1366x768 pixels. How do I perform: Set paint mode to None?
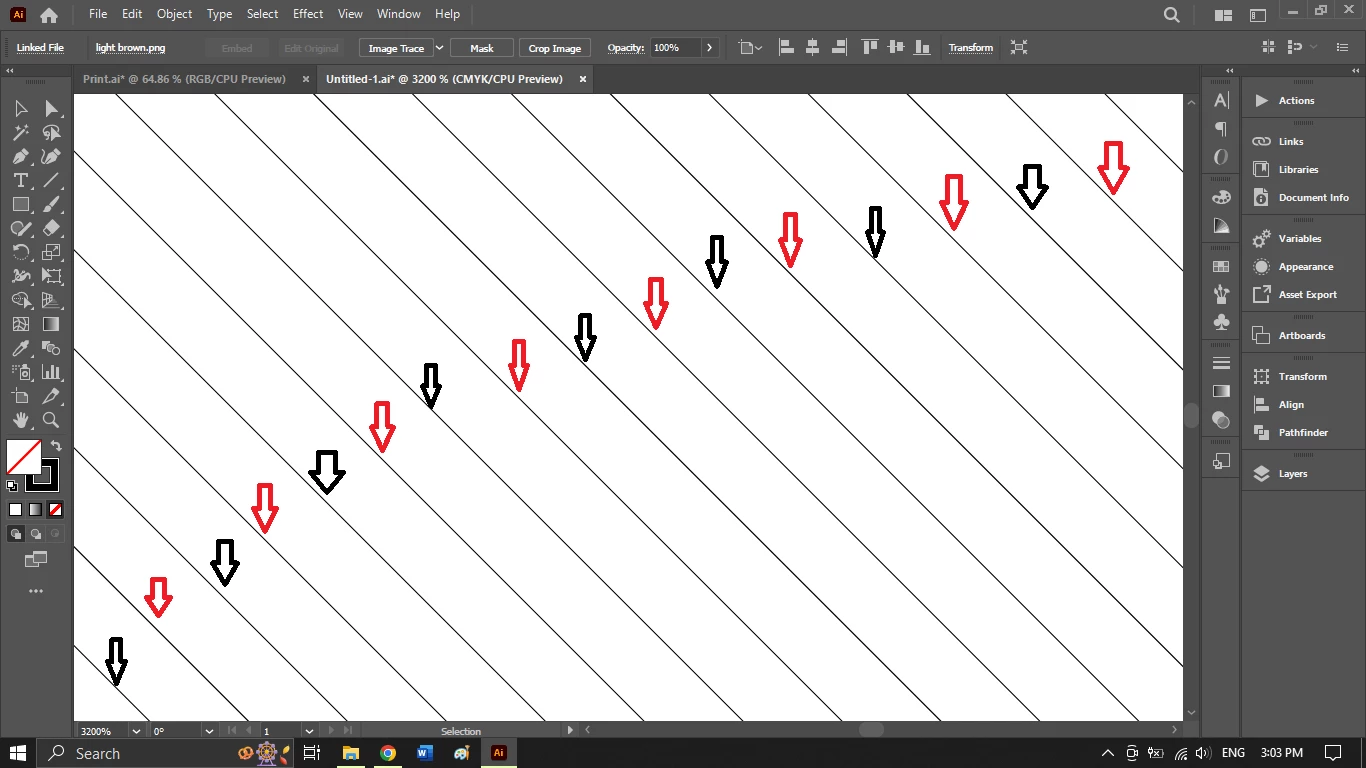55,509
